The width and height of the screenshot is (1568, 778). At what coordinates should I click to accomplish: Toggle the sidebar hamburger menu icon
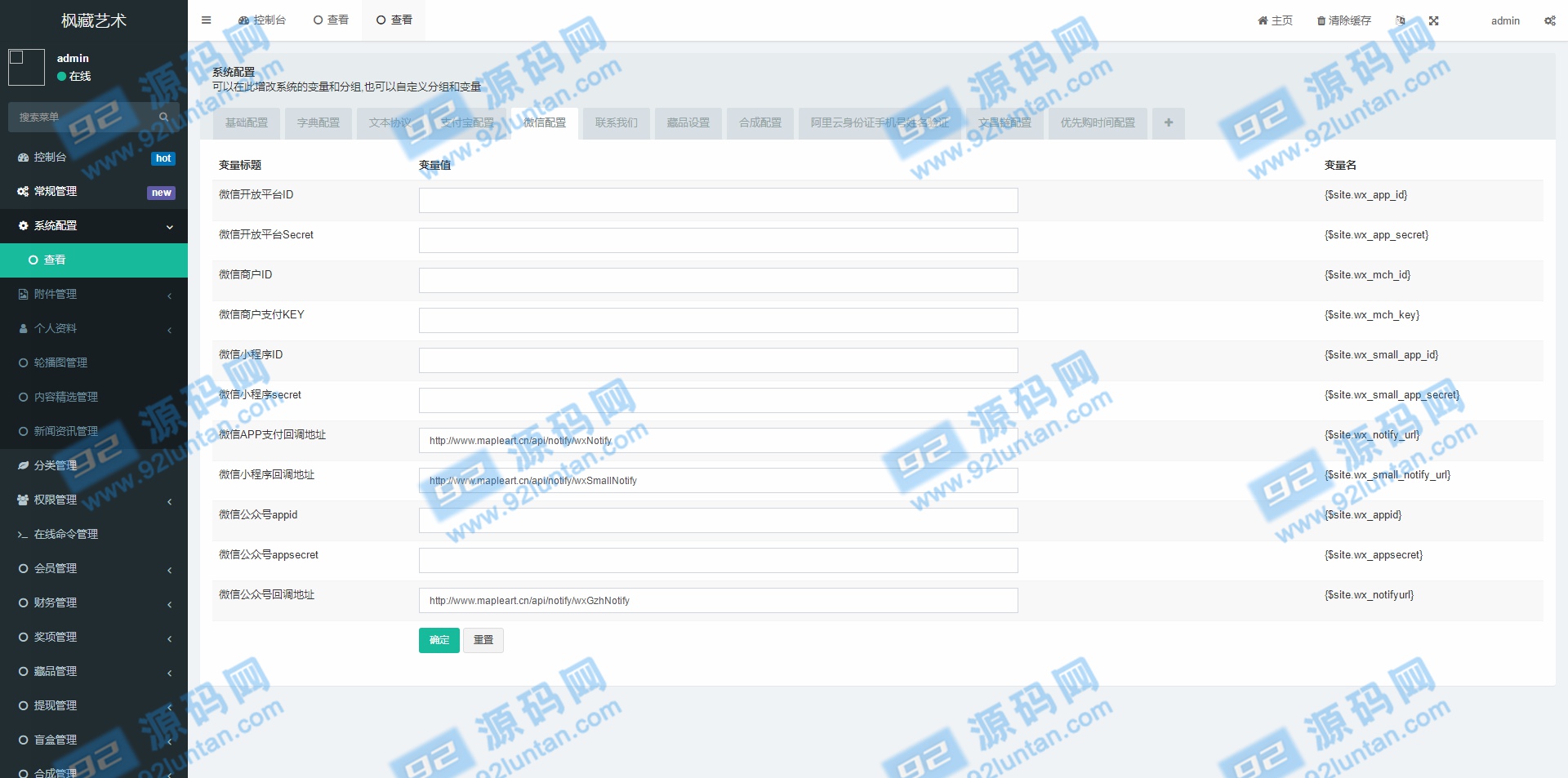tap(206, 20)
